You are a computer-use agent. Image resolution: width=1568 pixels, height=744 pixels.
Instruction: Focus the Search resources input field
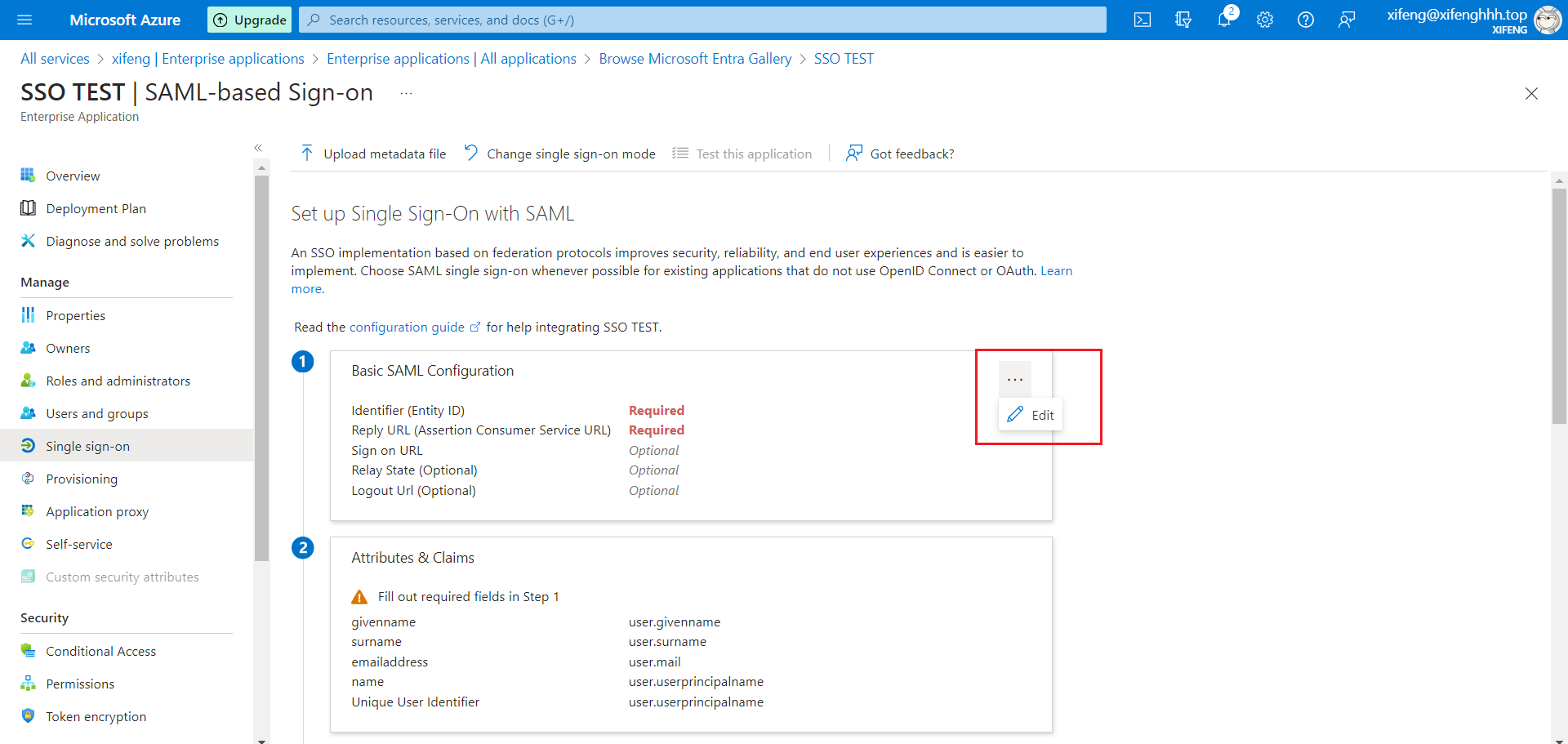click(702, 20)
